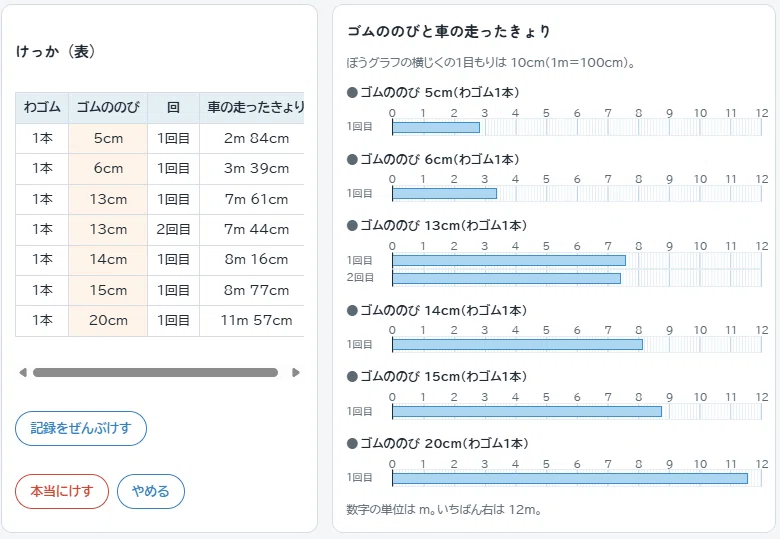Click the bullet dot beside ゴムののび 20cm
The image size is (780, 539).
point(352,444)
